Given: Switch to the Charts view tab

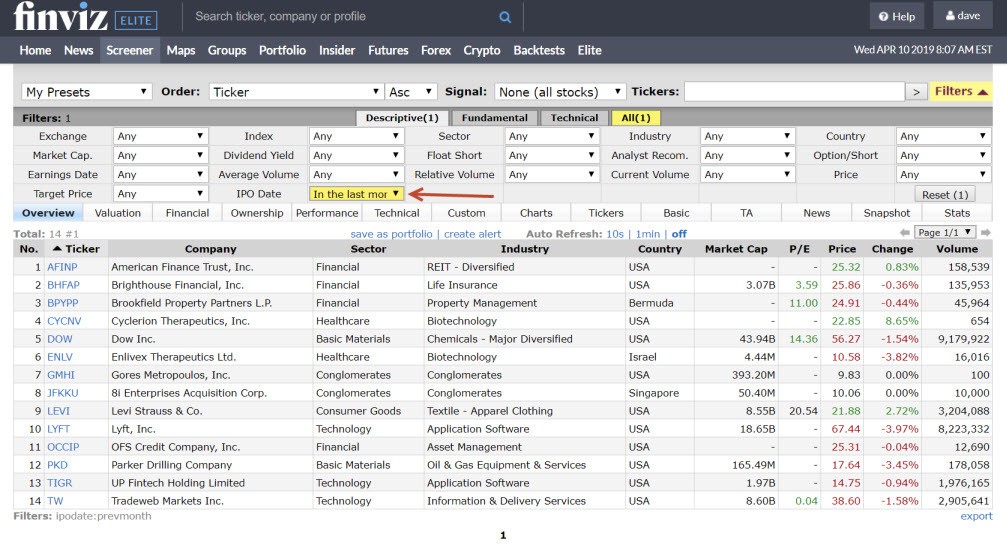Looking at the screenshot, I should pyautogui.click(x=536, y=213).
